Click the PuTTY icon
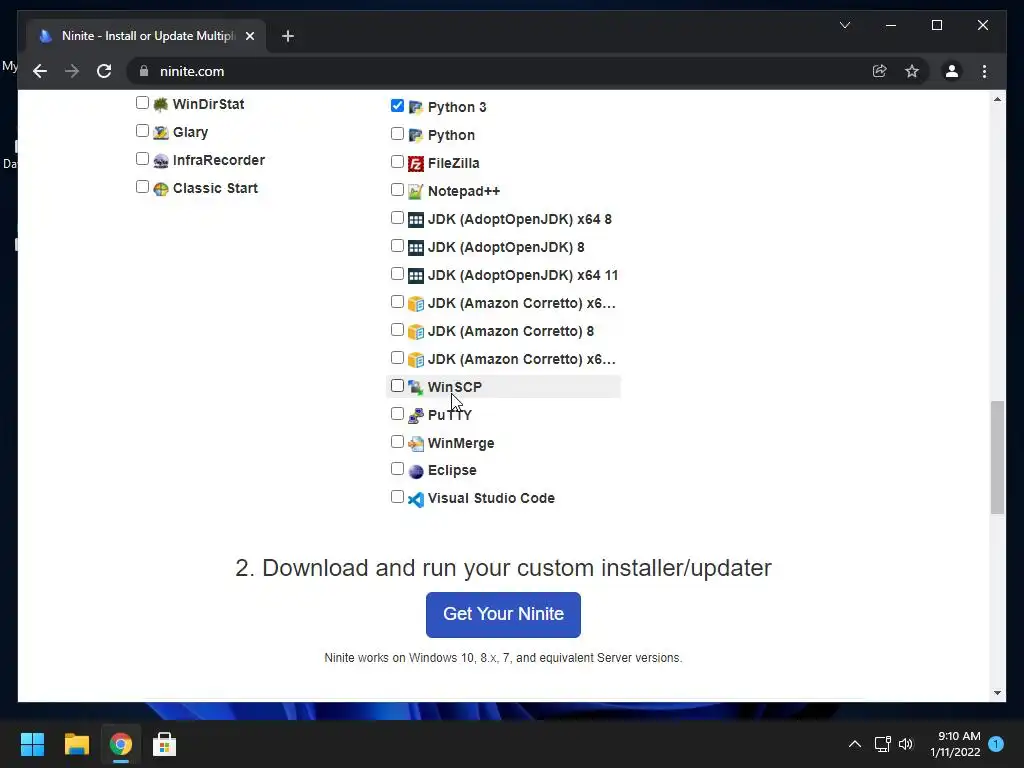Screen dimensions: 1024x768 pos(415,415)
